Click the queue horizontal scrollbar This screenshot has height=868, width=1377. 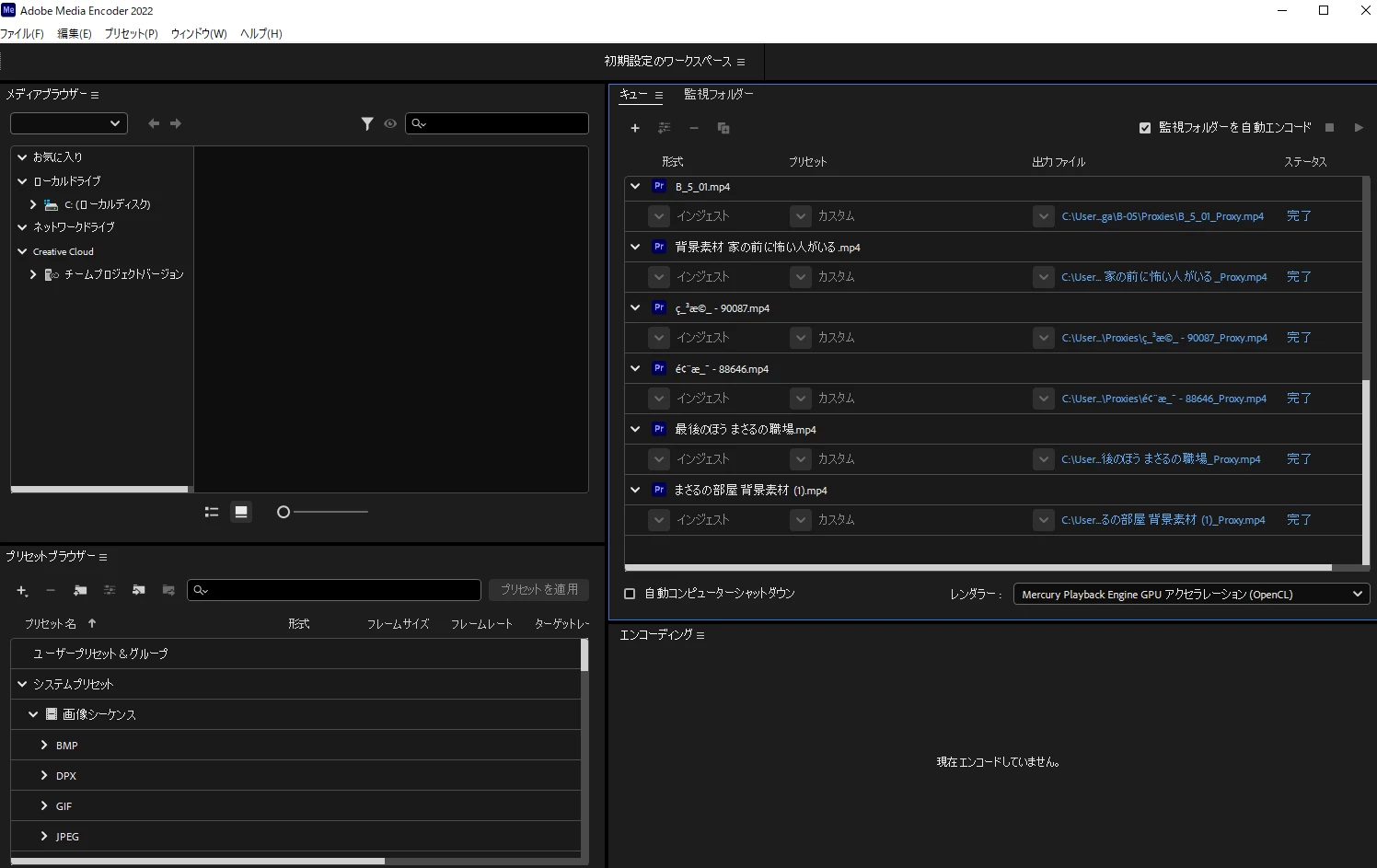pyautogui.click(x=978, y=567)
